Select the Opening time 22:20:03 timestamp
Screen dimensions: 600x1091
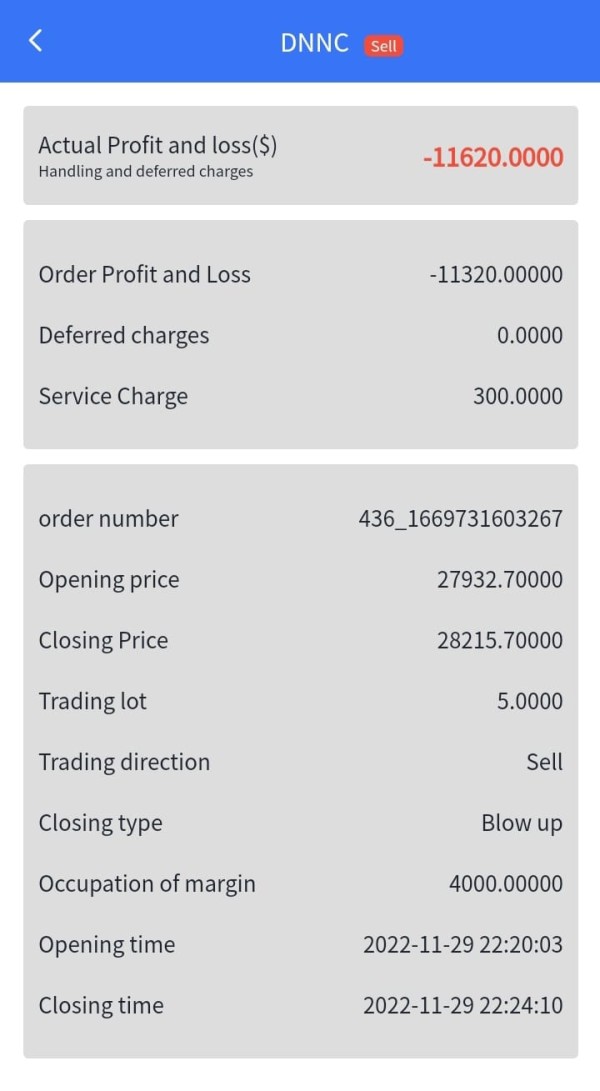tap(462, 945)
